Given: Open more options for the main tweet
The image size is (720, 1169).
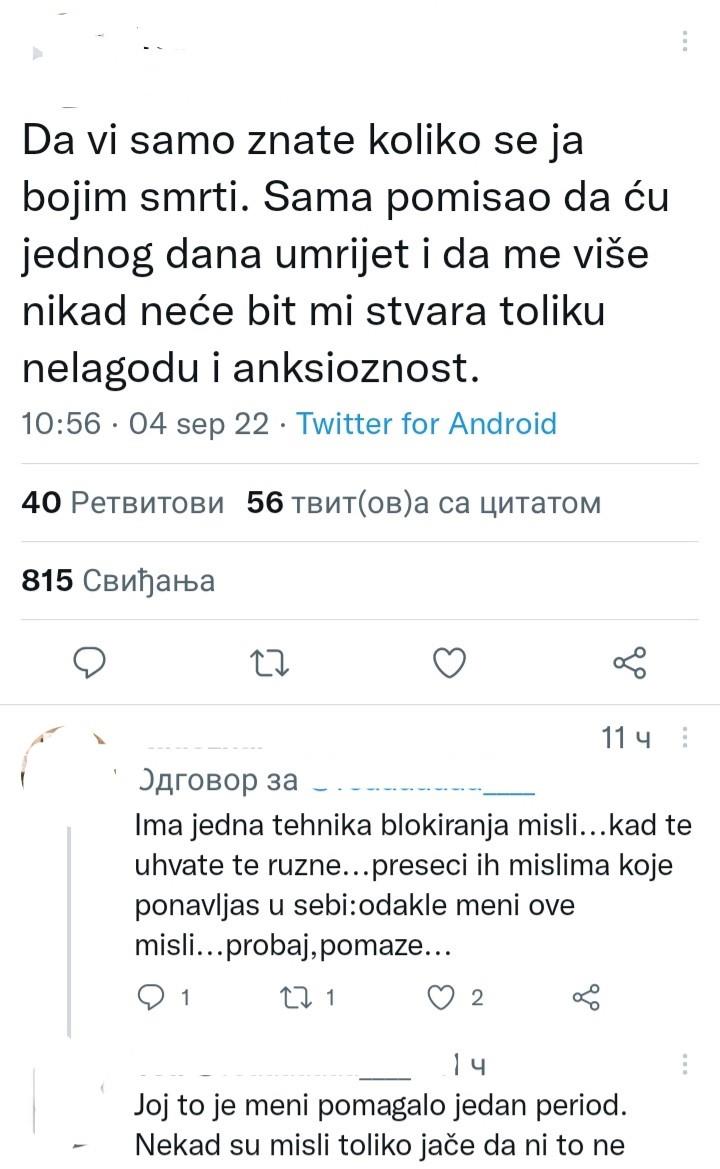Looking at the screenshot, I should pyautogui.click(x=684, y=40).
